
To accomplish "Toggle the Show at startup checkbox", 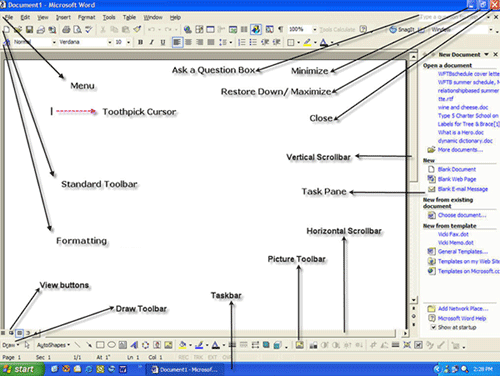I will click(x=433, y=327).
